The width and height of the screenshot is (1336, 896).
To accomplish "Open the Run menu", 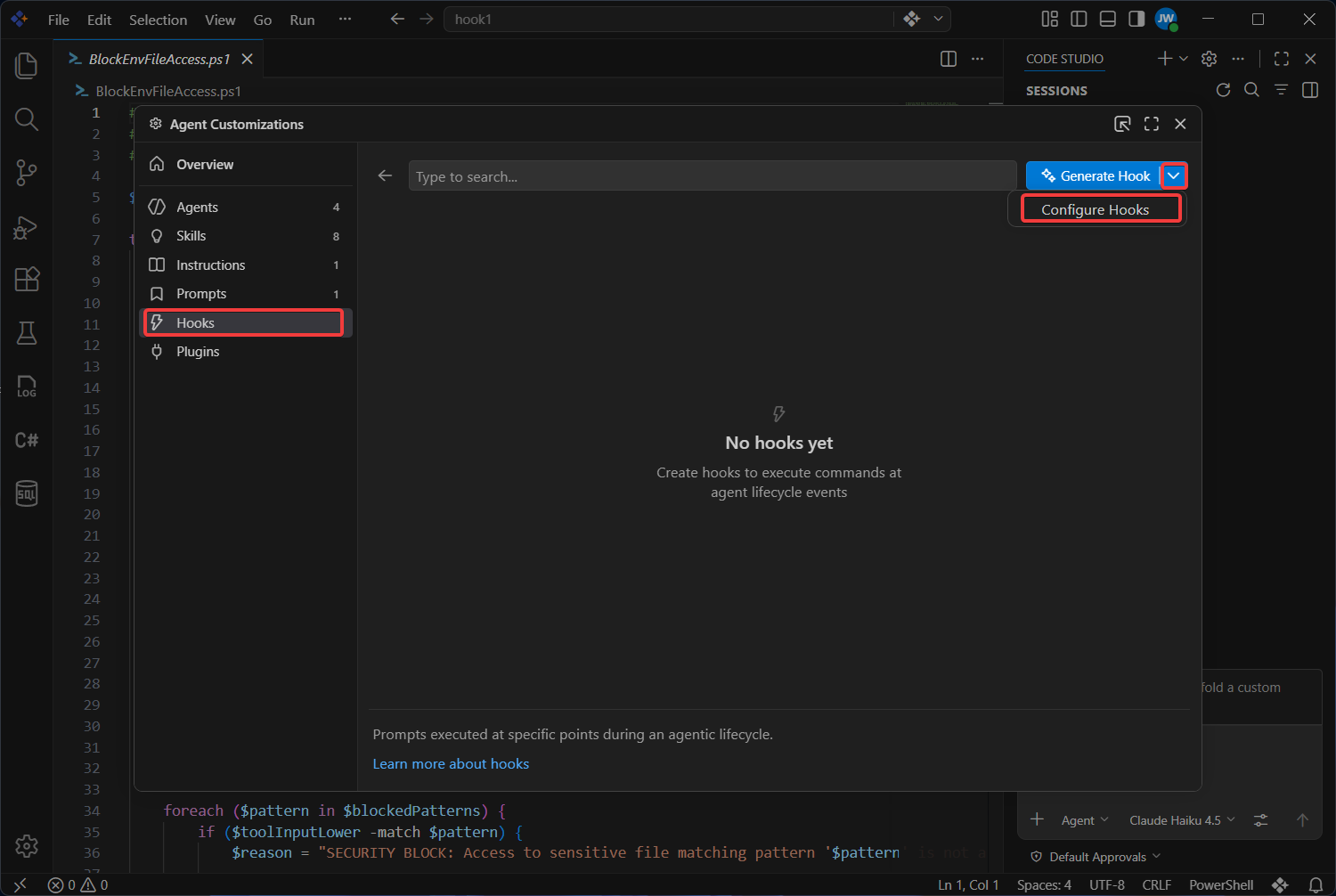I will pyautogui.click(x=302, y=20).
